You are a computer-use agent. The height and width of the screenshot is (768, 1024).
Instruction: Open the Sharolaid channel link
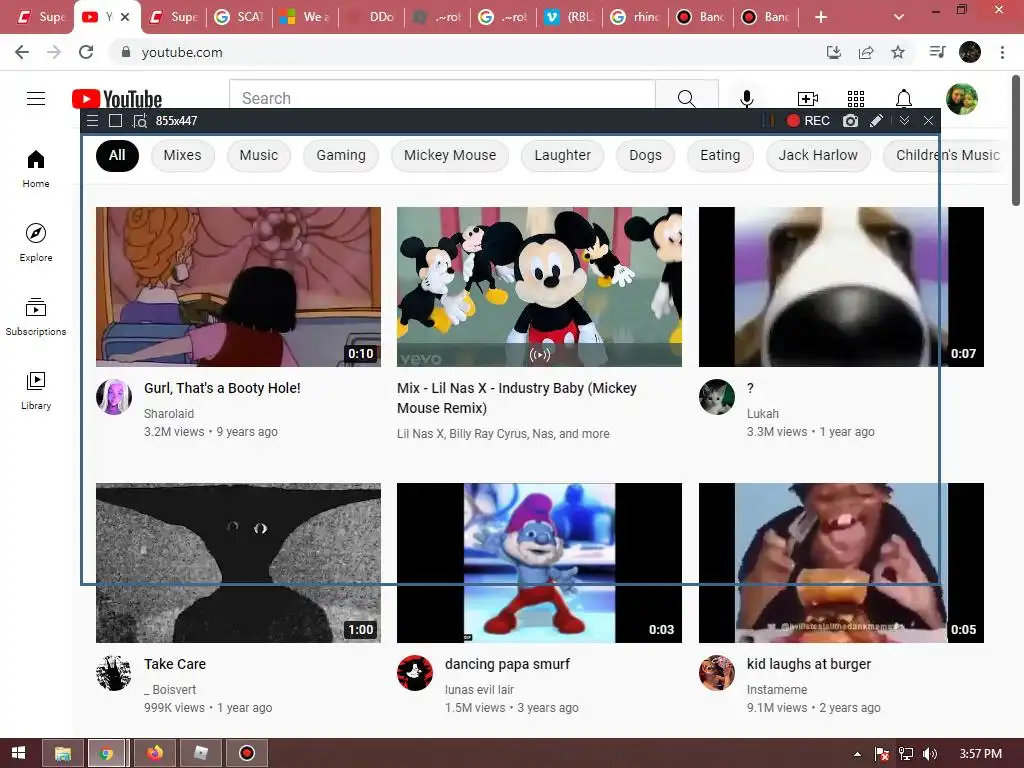coord(168,413)
